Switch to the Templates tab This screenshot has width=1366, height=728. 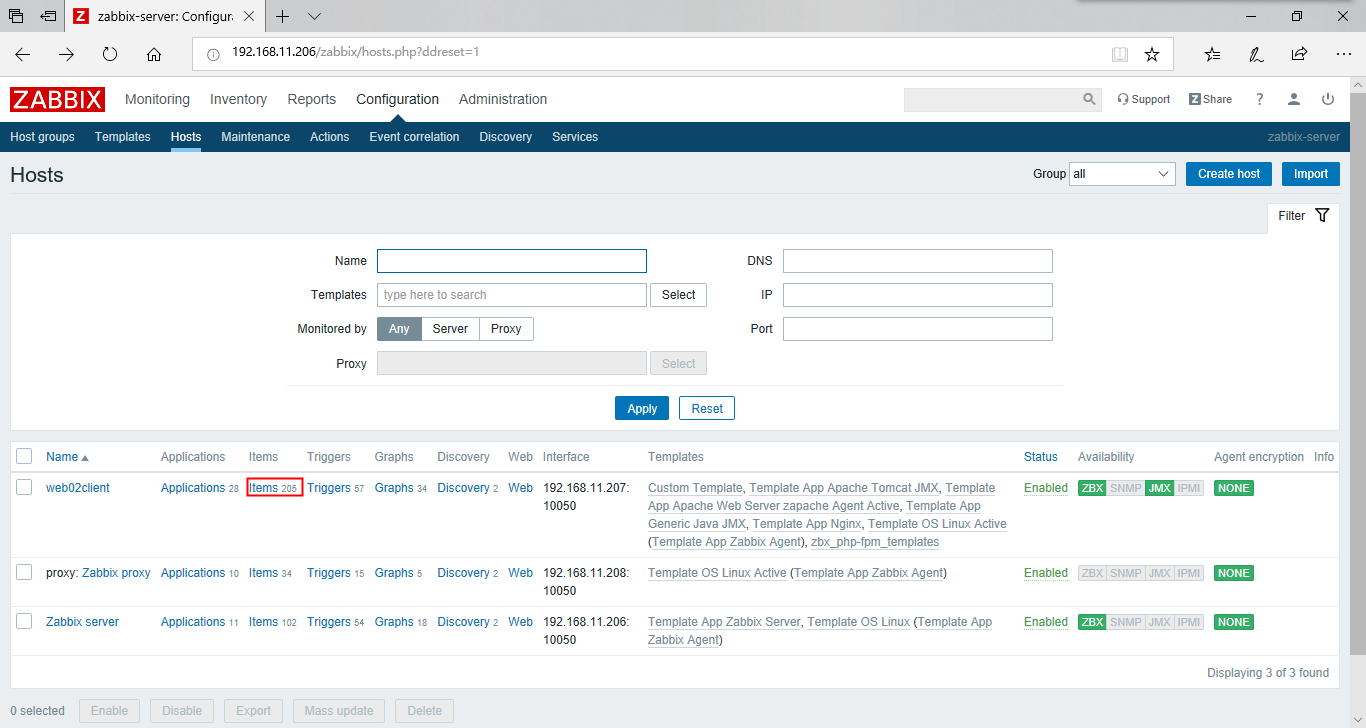tap(123, 137)
